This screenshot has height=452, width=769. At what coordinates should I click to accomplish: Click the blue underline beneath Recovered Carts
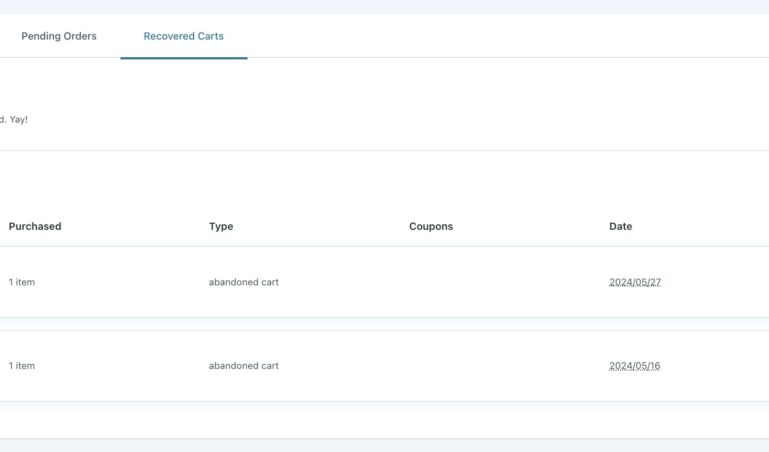tap(183, 58)
